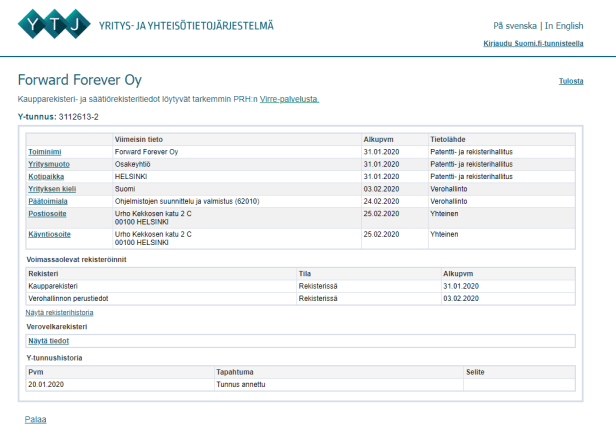Viewport: 616px width, 447px height.
Task: Open the Virre-palvelusta link
Action: (x=289, y=99)
